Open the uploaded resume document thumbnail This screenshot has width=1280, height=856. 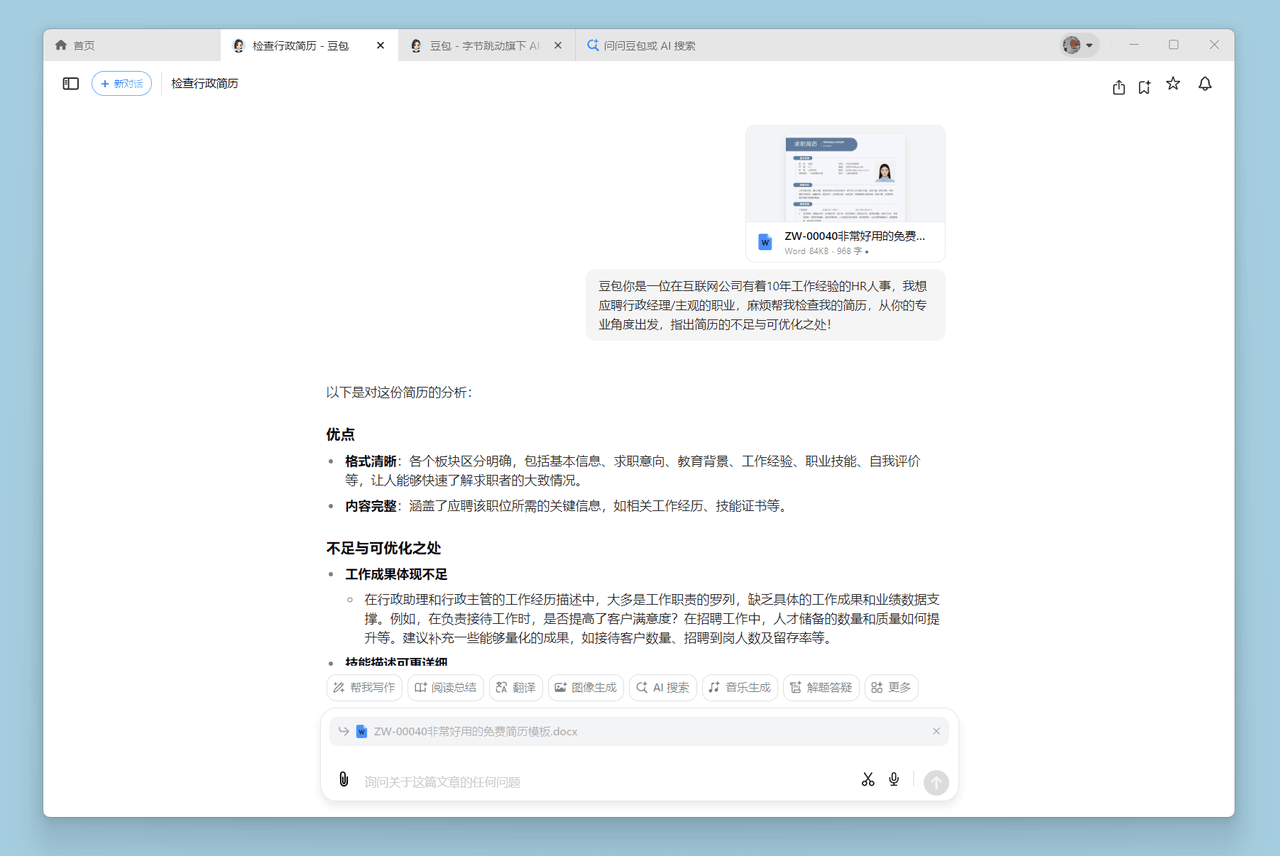pos(845,177)
